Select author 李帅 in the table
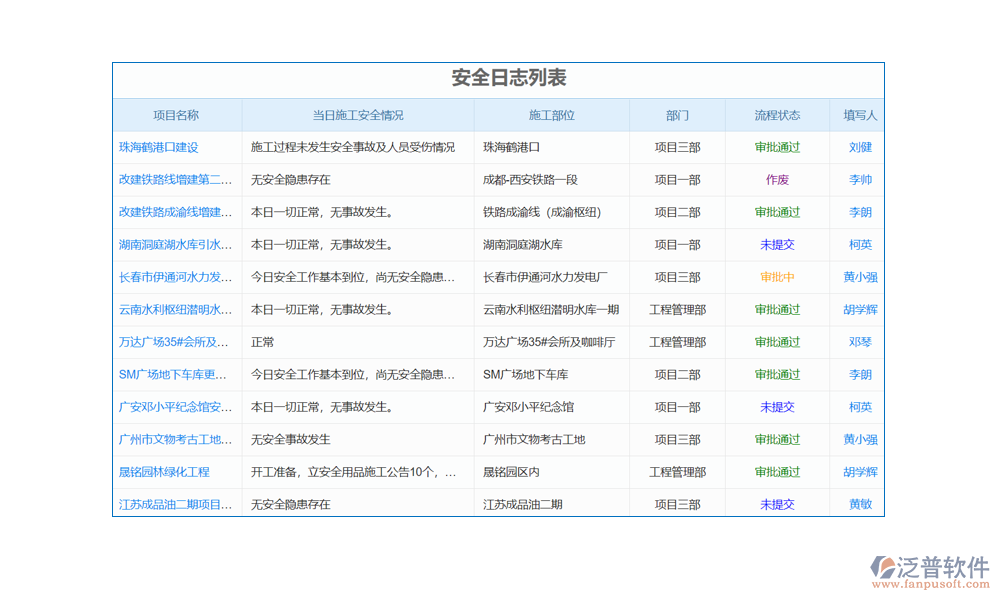Screen dimensions: 1000x600 click(x=860, y=180)
